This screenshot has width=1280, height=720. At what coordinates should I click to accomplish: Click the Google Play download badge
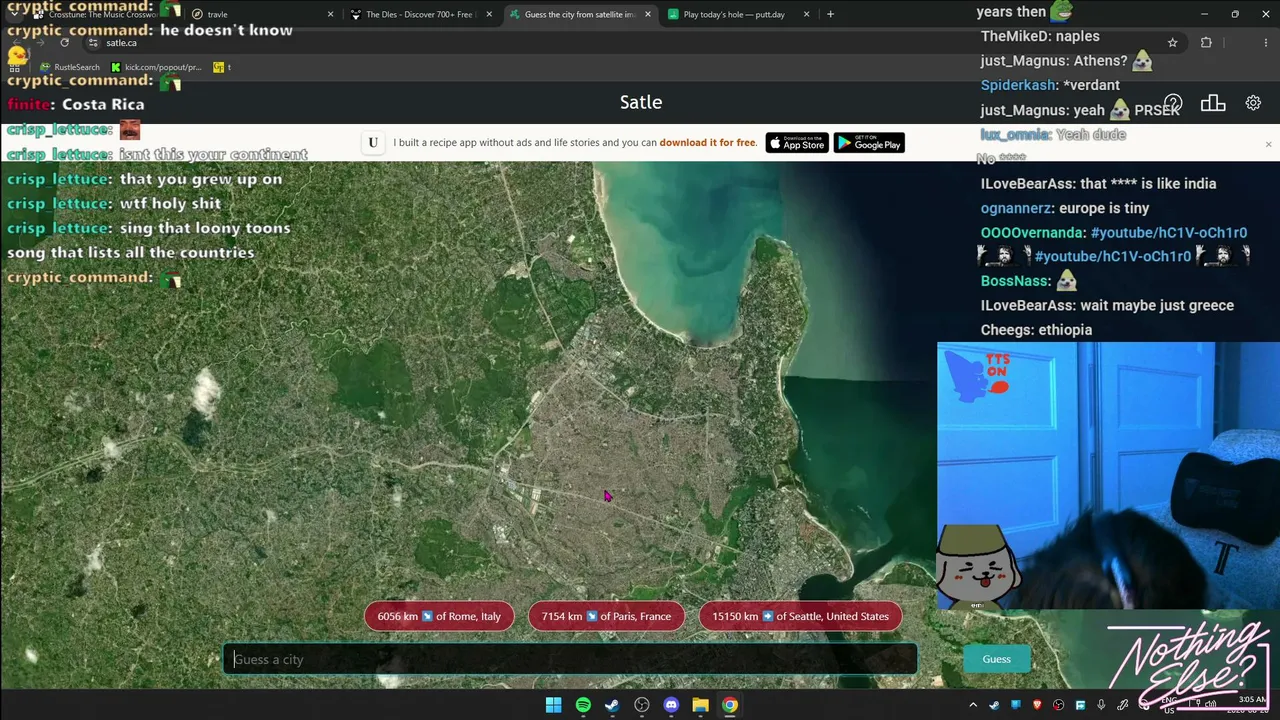[869, 143]
